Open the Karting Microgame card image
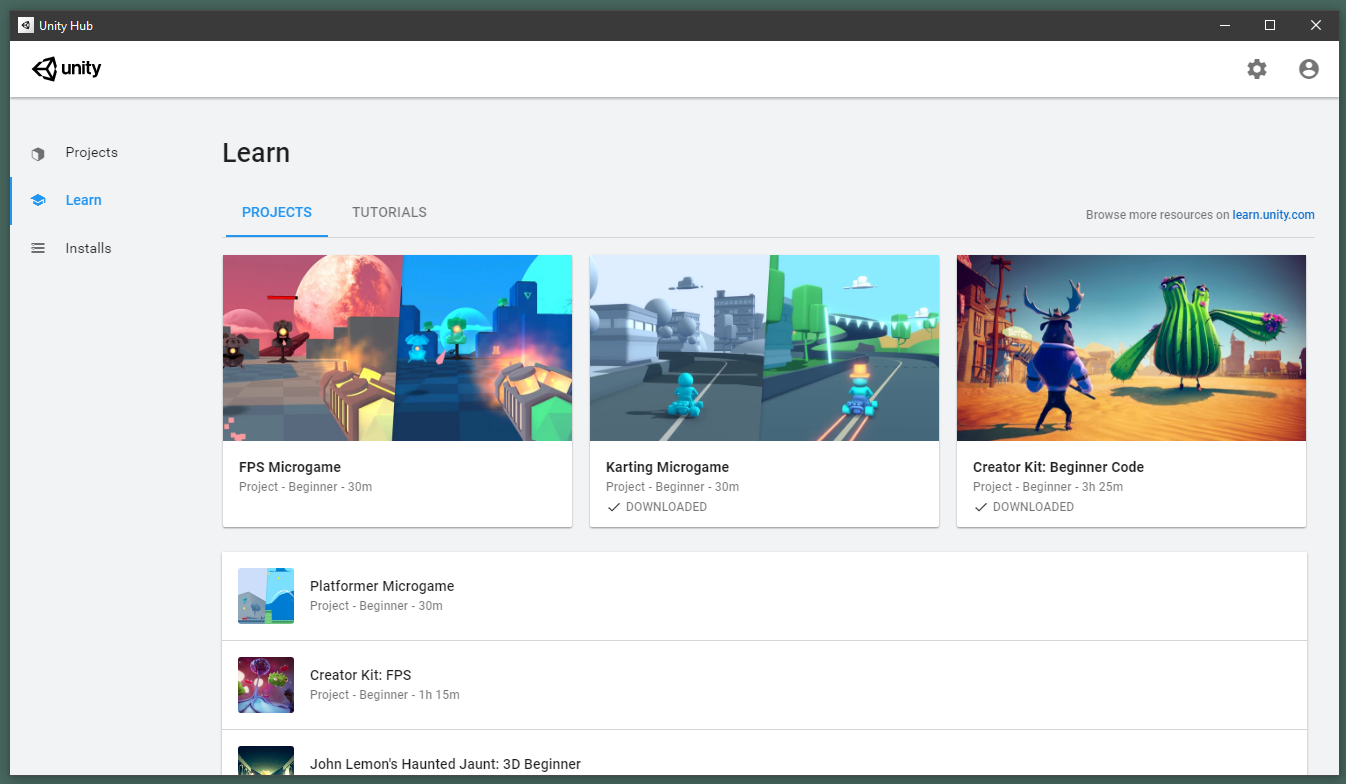Viewport: 1346px width, 784px height. pos(764,348)
